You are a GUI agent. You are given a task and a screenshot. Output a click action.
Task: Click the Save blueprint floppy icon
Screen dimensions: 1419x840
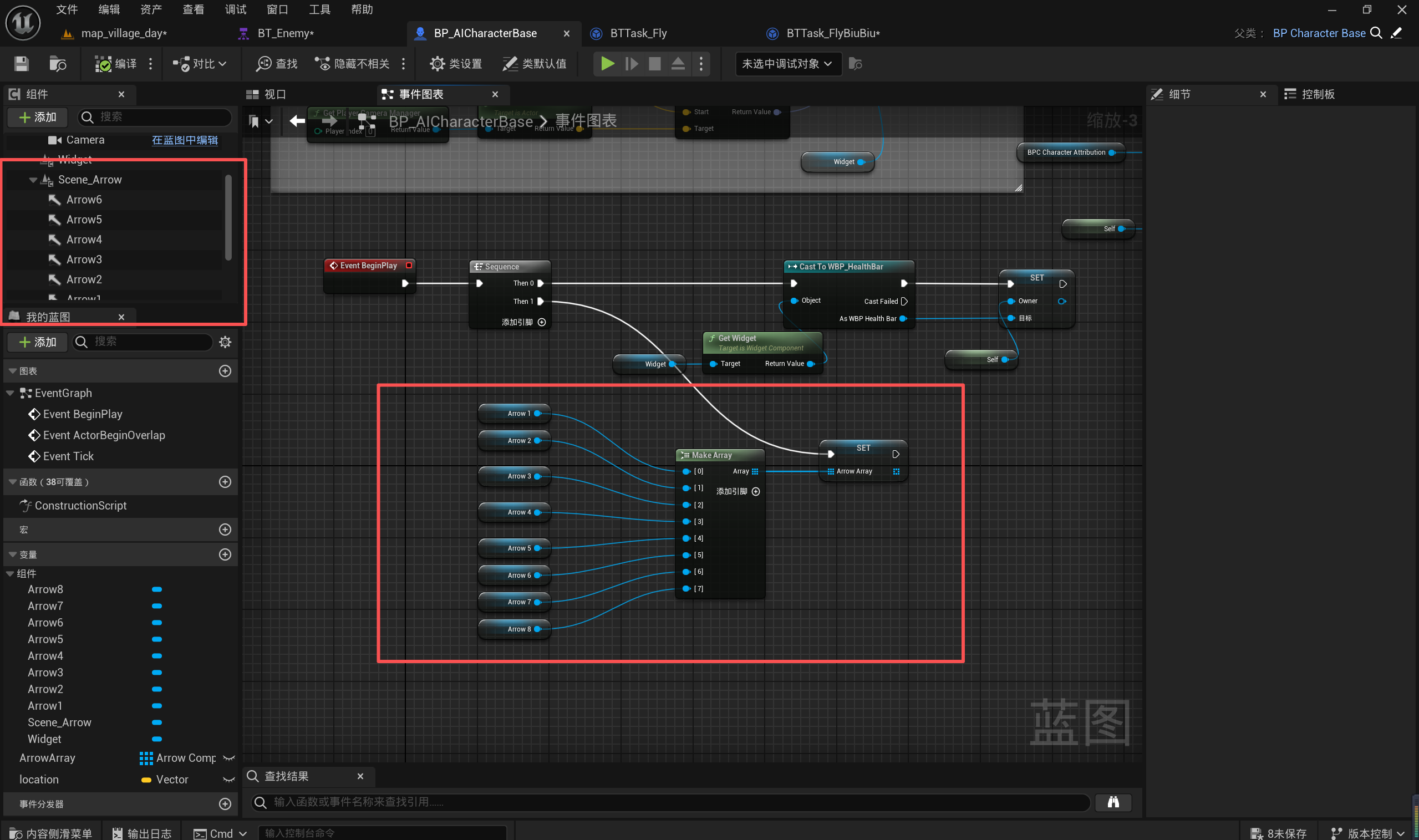click(x=22, y=64)
